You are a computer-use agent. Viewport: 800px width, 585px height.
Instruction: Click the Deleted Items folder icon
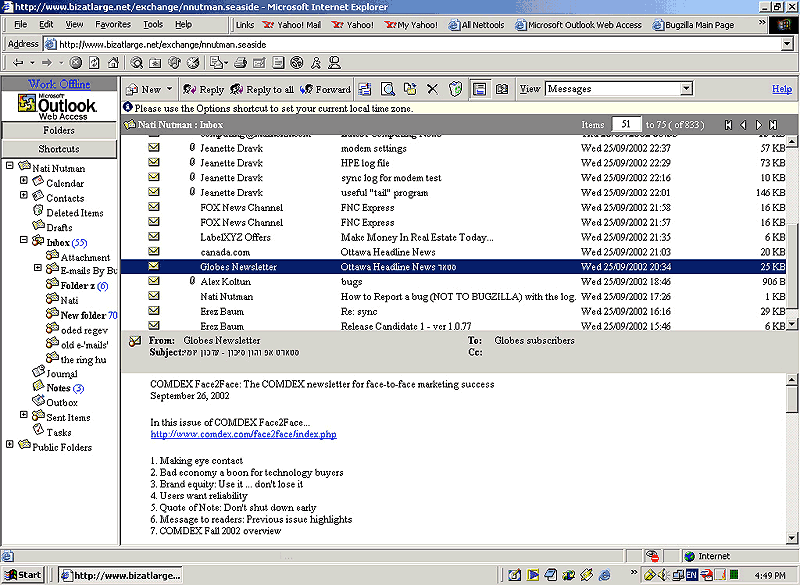point(38,211)
